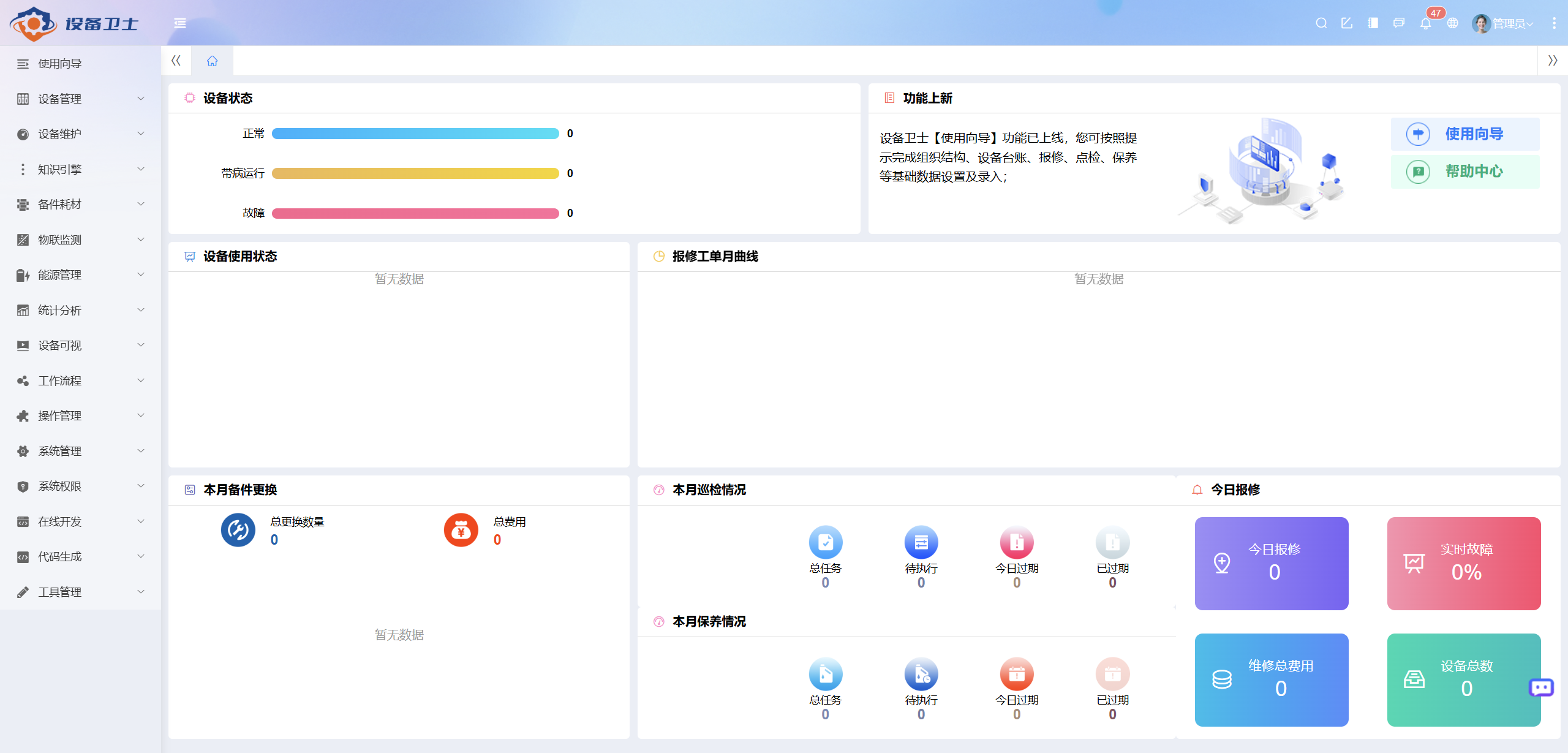The image size is (1568, 753).
Task: Open the floating chatbot icon
Action: pyautogui.click(x=1541, y=687)
